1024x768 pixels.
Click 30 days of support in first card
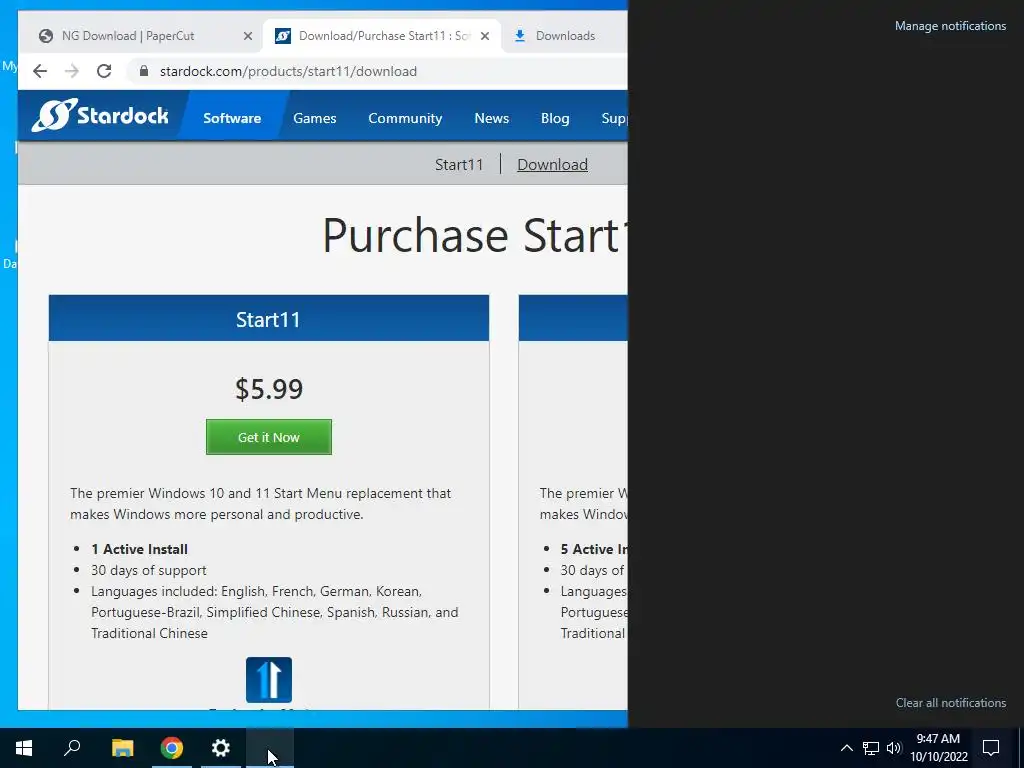click(148, 570)
